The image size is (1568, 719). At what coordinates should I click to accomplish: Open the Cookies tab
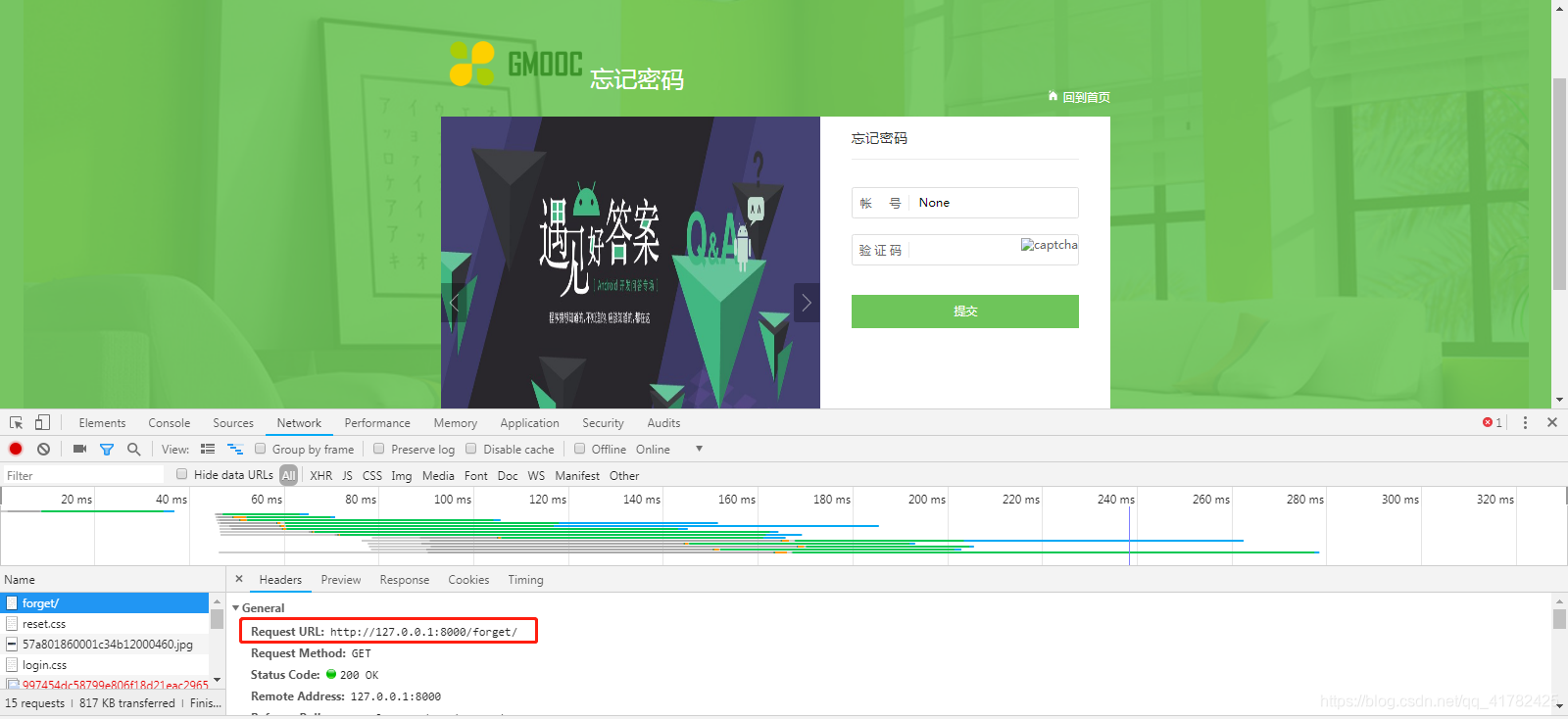coord(468,580)
